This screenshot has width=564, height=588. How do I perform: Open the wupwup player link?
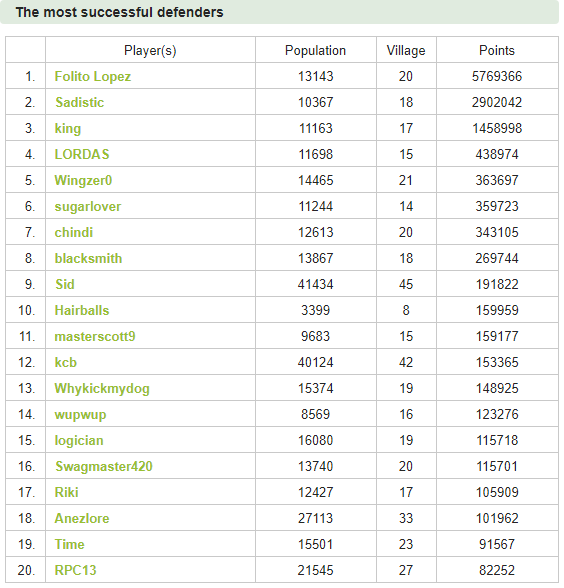coord(80,415)
